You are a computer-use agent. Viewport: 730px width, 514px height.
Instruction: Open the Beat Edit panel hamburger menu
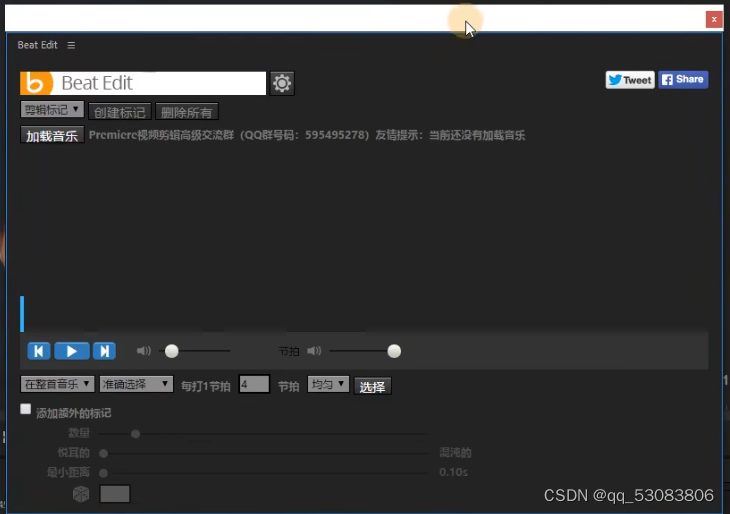(71, 45)
